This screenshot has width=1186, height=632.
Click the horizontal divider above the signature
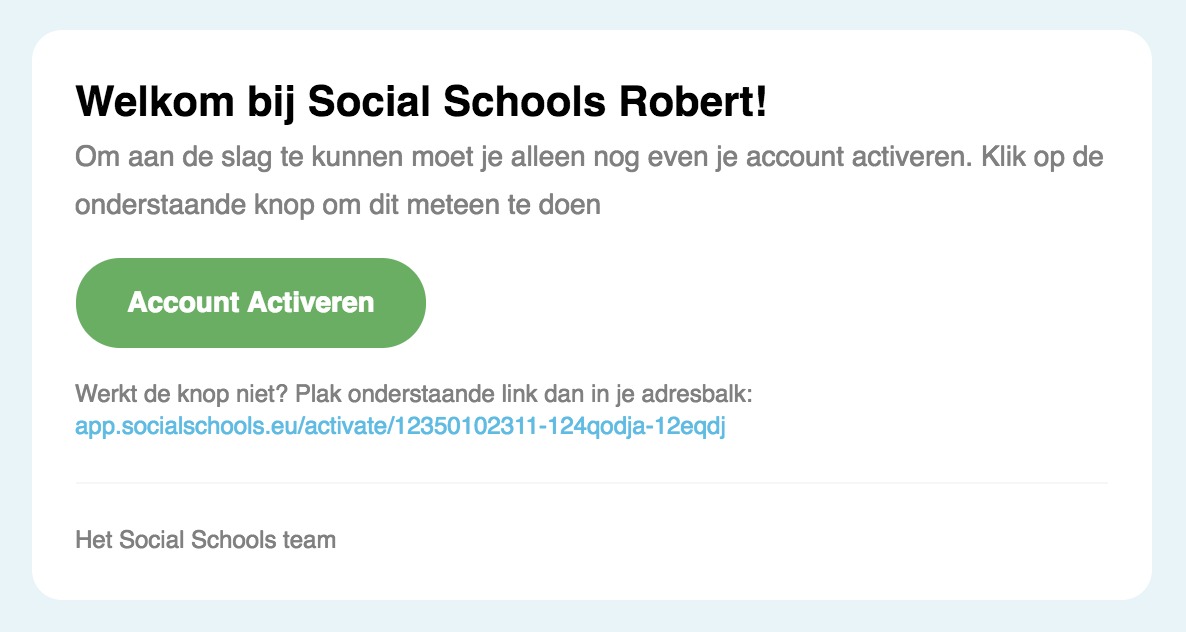point(591,483)
